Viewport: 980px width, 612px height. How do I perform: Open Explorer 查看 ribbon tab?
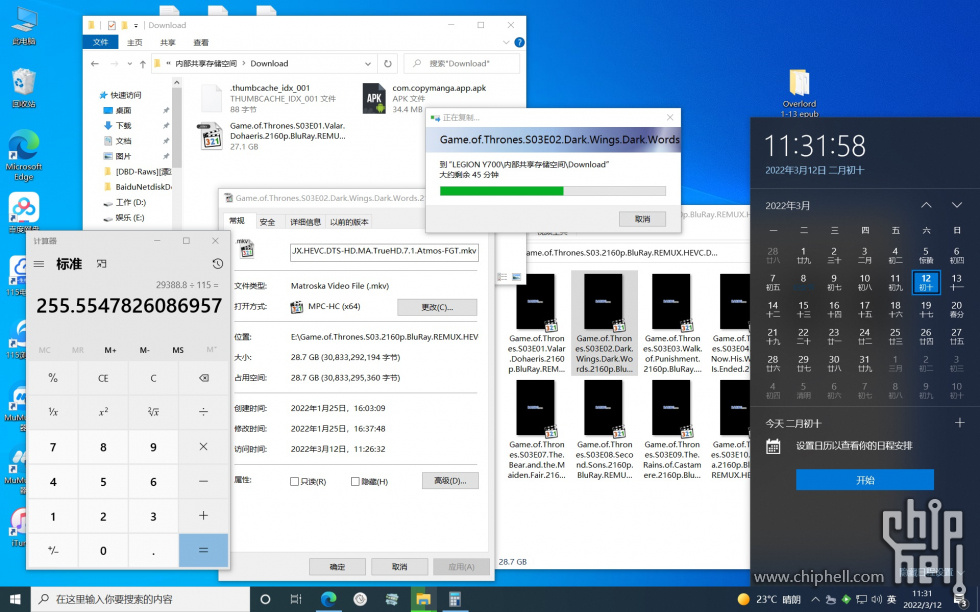tap(201, 43)
